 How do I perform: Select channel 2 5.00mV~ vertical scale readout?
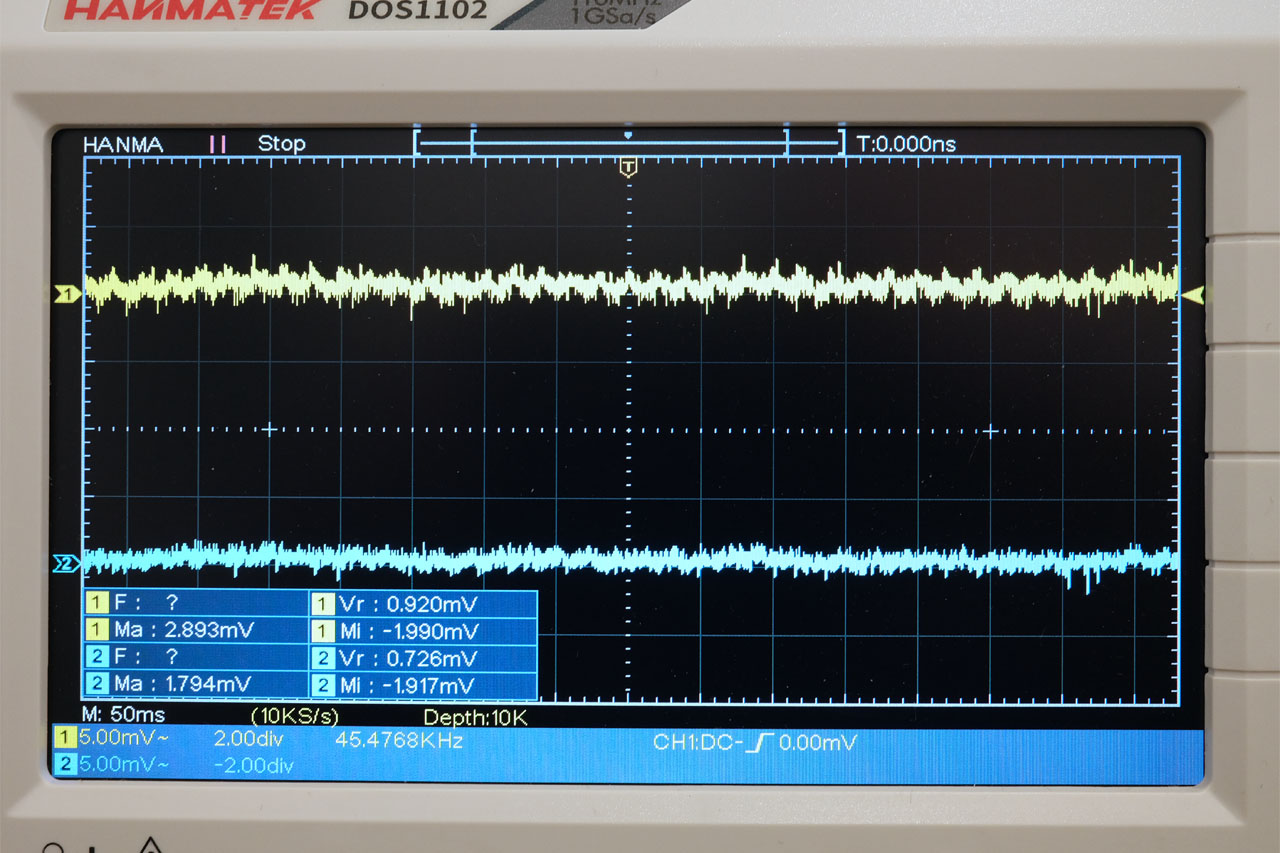coord(123,766)
